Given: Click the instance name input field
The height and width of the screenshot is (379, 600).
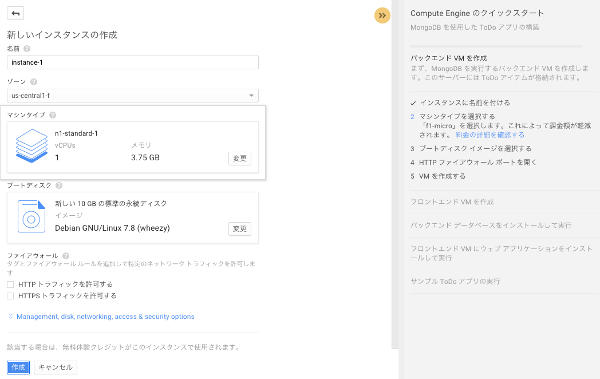Looking at the screenshot, I should click(x=133, y=62).
